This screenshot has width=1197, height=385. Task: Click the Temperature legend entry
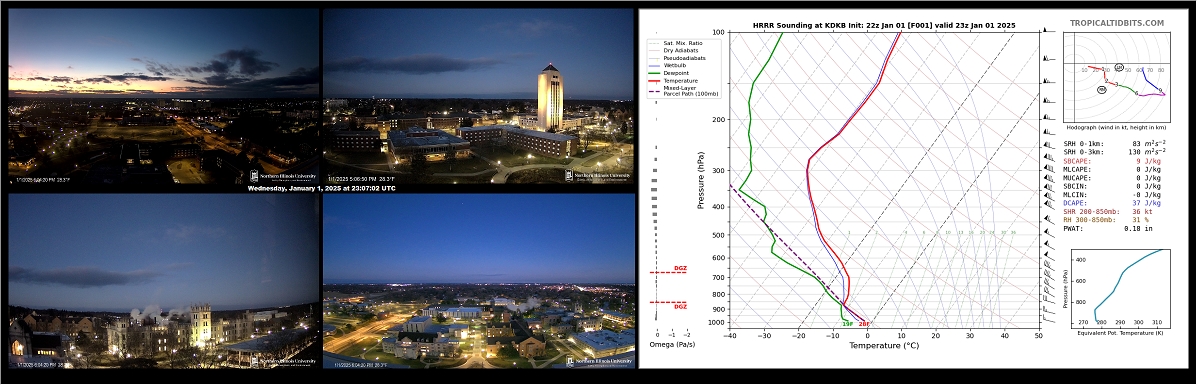point(678,80)
